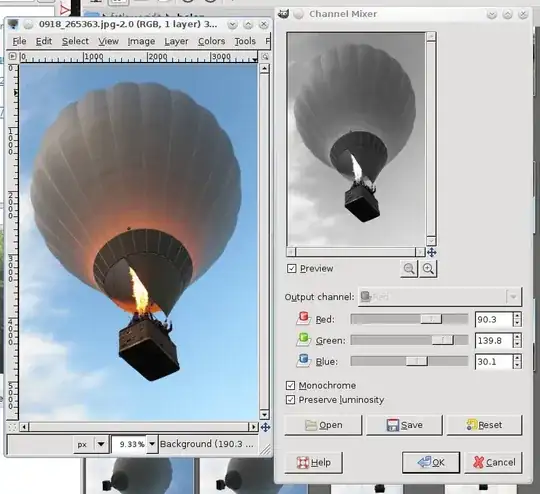This screenshot has width=540, height=494.
Task: Click the Reset button
Action: coord(484,425)
